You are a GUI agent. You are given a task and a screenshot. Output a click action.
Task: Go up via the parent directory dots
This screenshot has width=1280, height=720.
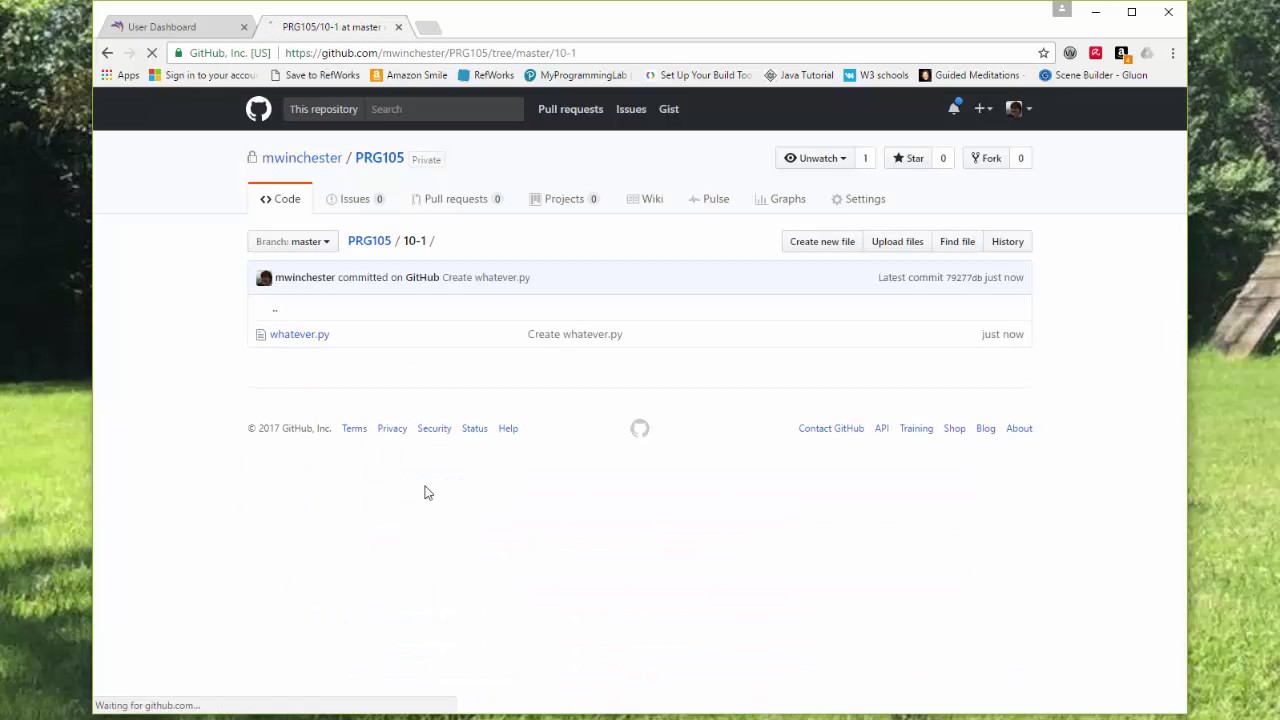274,309
